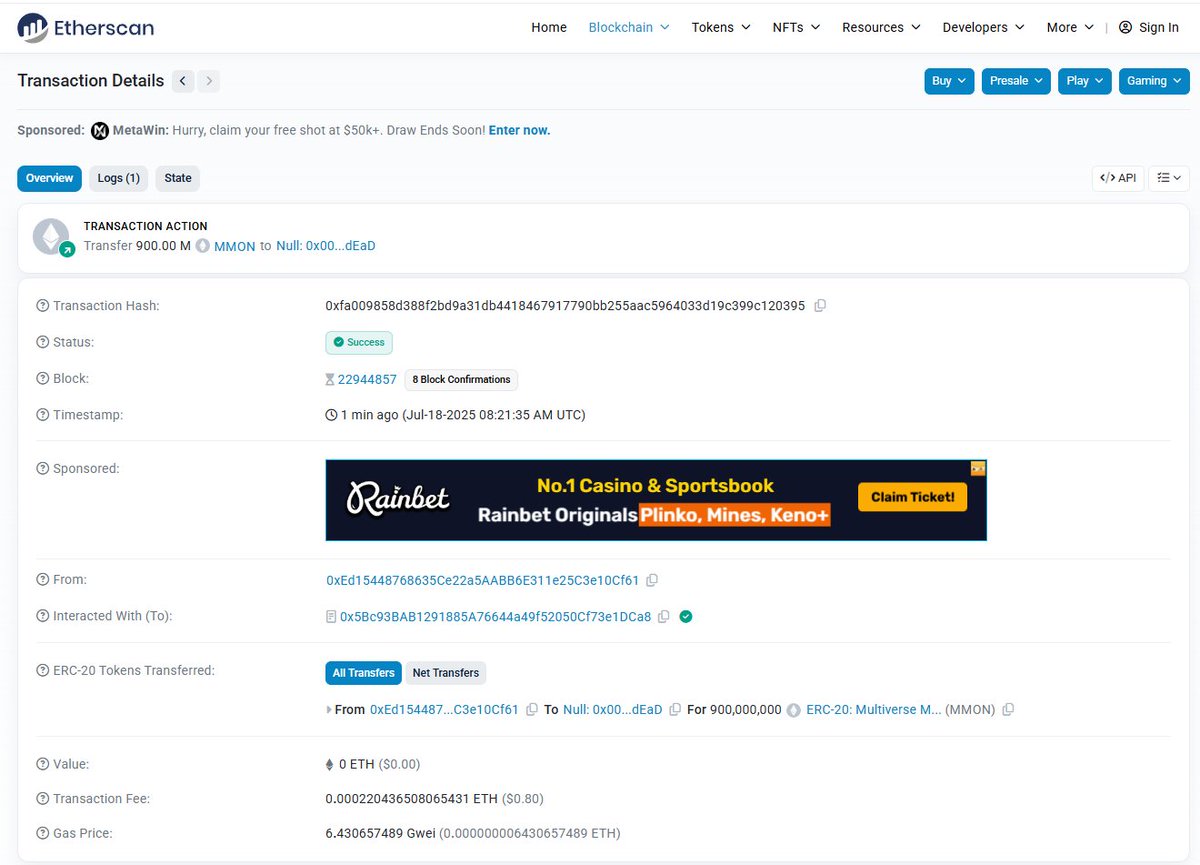Click Value row help icon
Screen dimensions: 1200x865
point(42,764)
